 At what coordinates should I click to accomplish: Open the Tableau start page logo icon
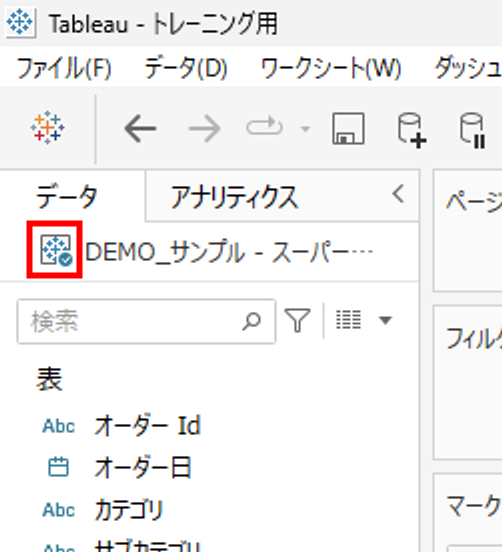[48, 127]
